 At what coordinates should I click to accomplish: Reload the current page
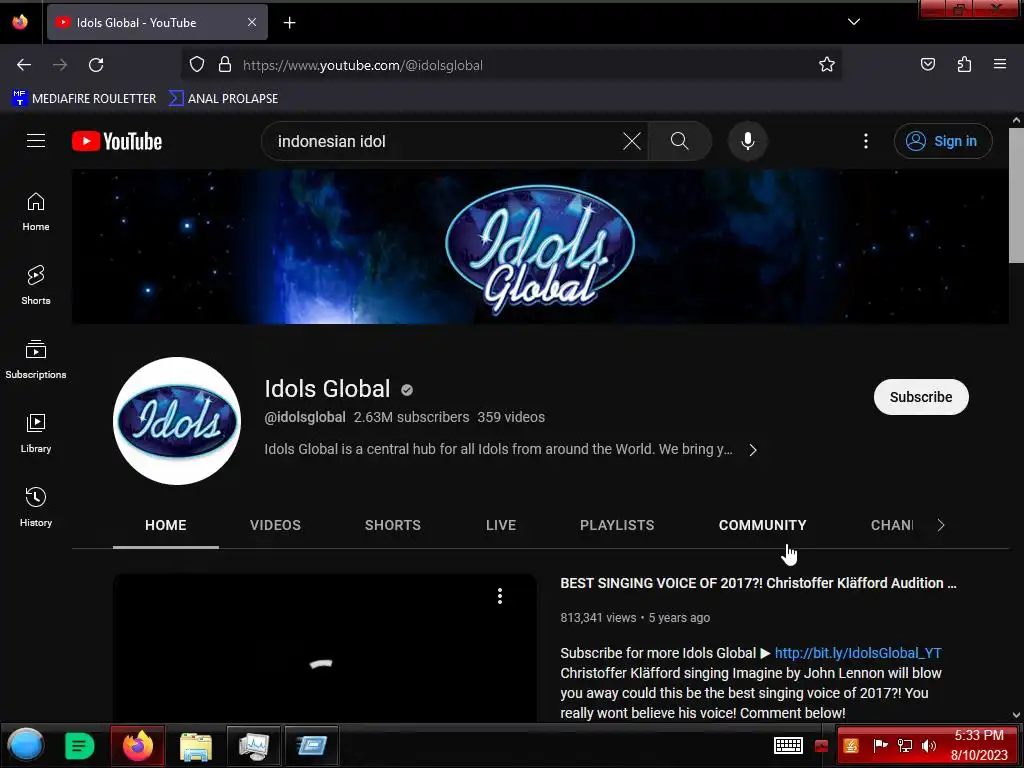pyautogui.click(x=96, y=65)
